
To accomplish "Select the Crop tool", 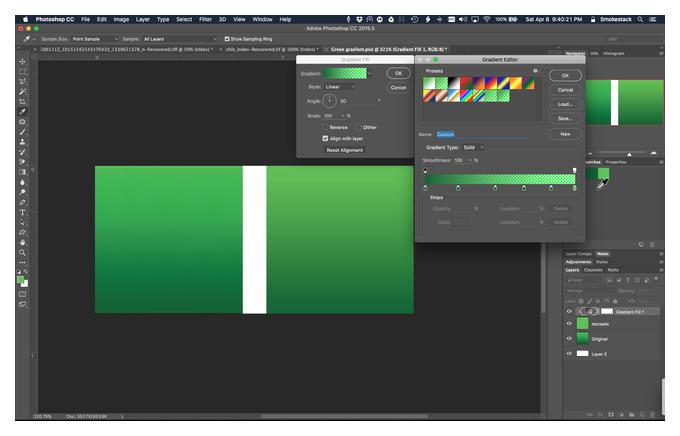I will tap(23, 102).
